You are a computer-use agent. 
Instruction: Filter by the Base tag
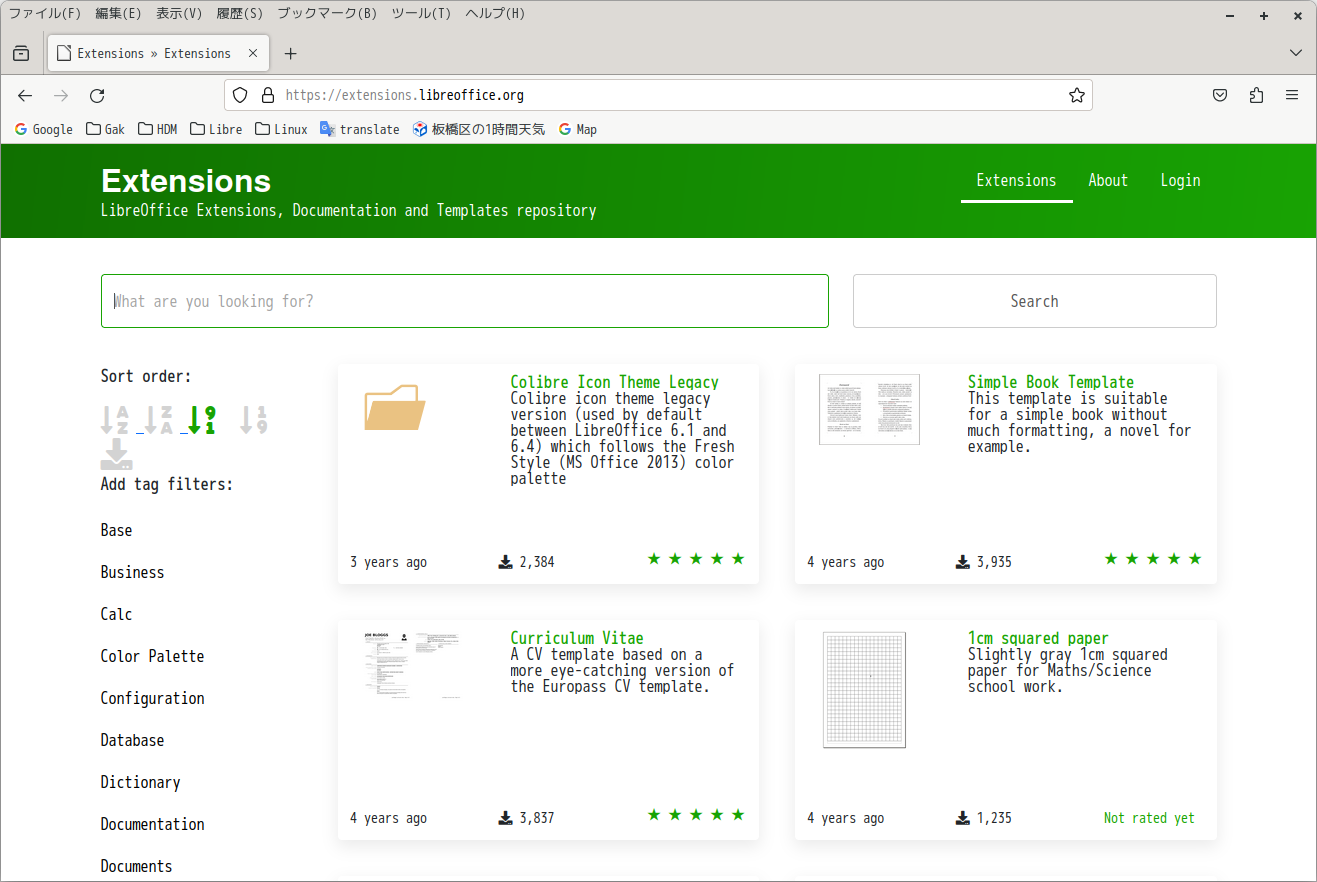[x=116, y=531]
